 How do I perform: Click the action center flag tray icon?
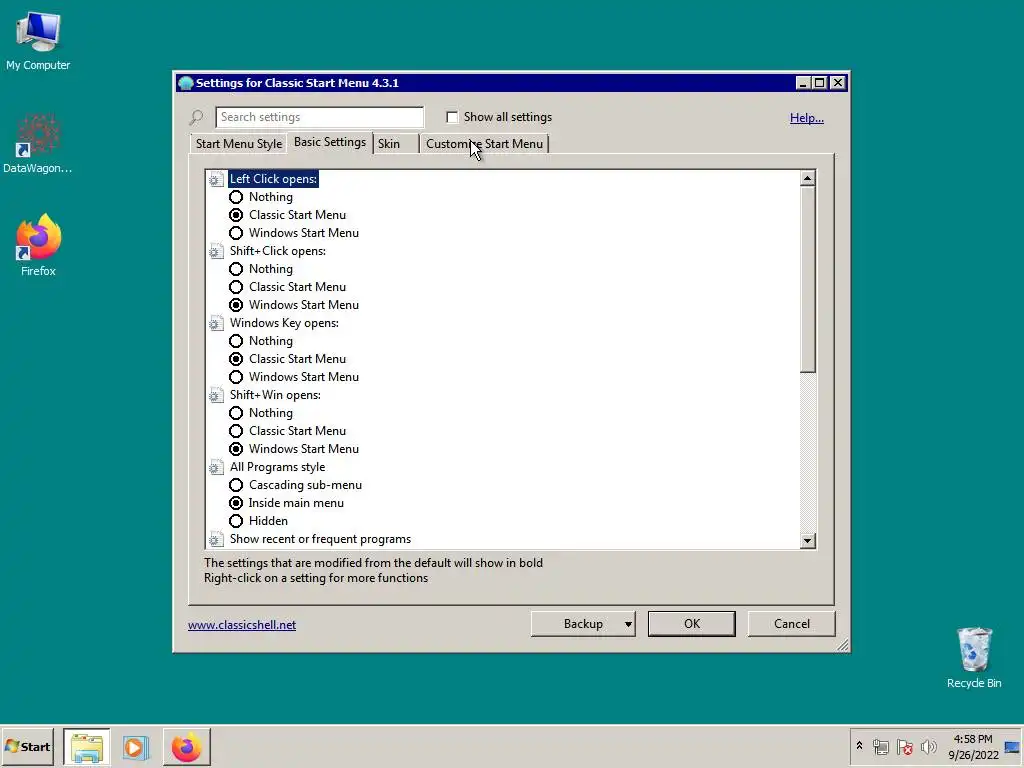tap(904, 746)
